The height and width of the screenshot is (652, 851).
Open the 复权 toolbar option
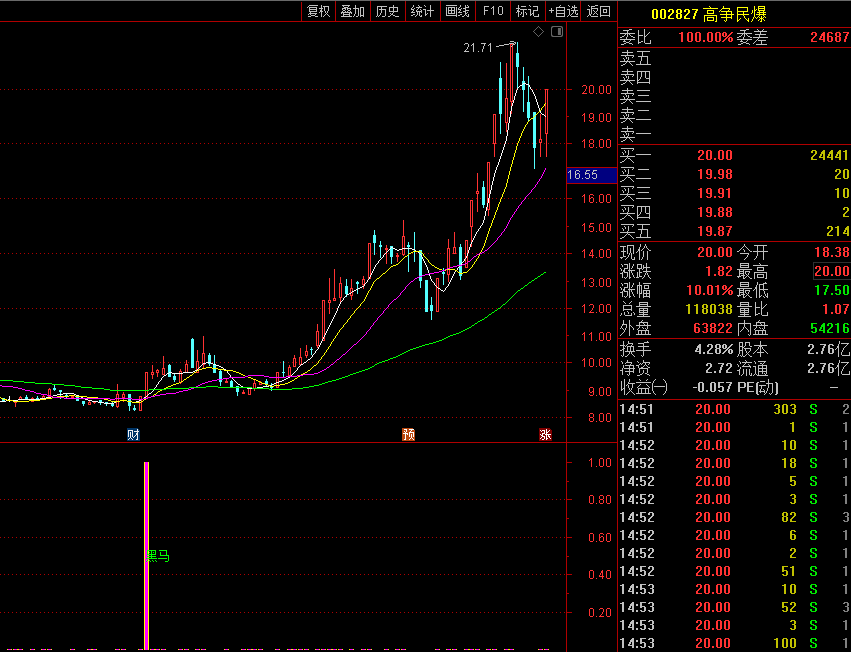coord(318,11)
